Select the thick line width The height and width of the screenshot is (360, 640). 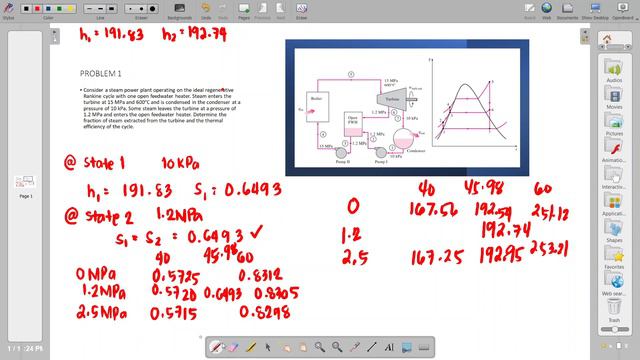[111, 8]
